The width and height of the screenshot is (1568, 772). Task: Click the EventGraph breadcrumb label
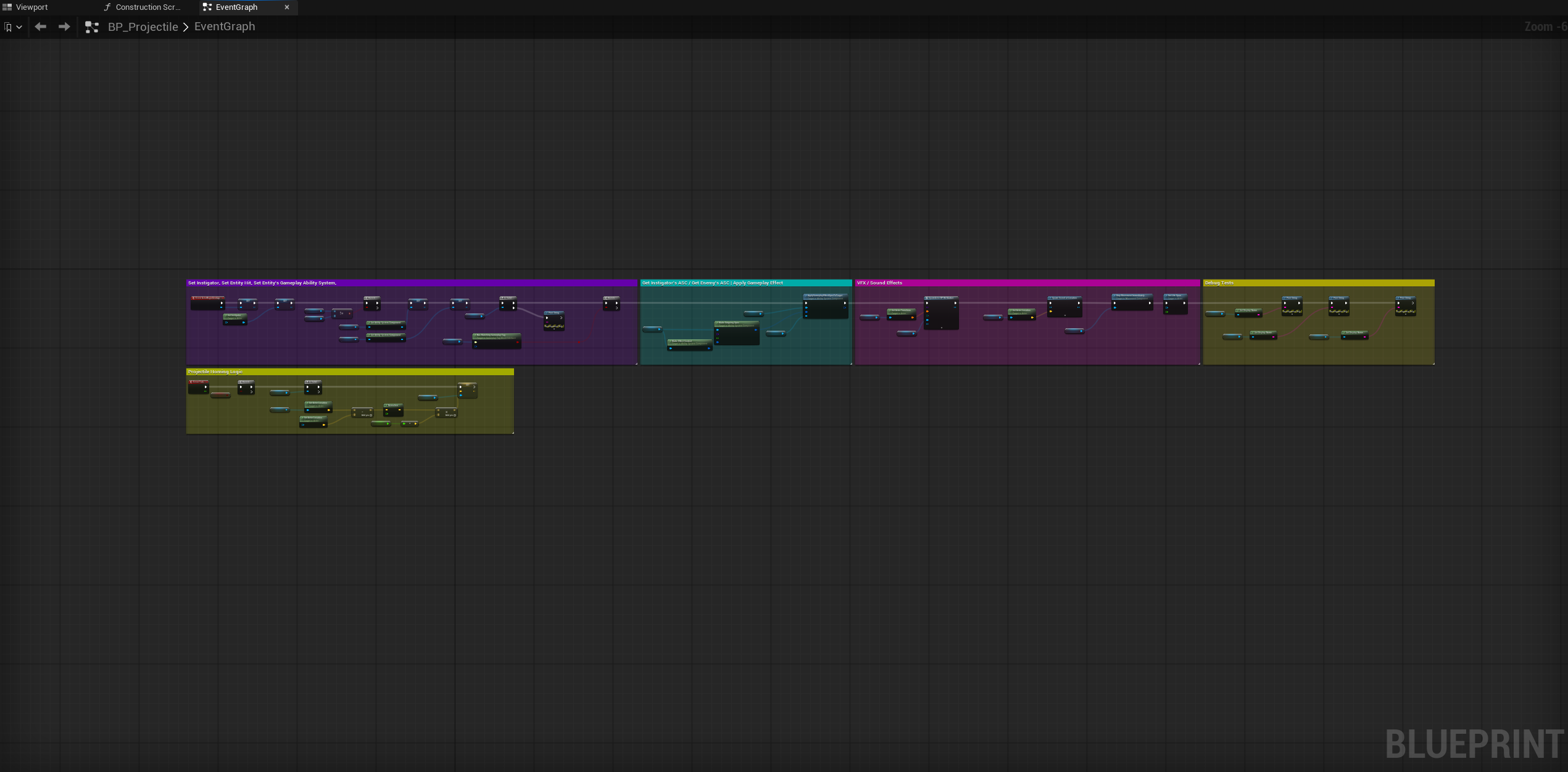pos(225,27)
